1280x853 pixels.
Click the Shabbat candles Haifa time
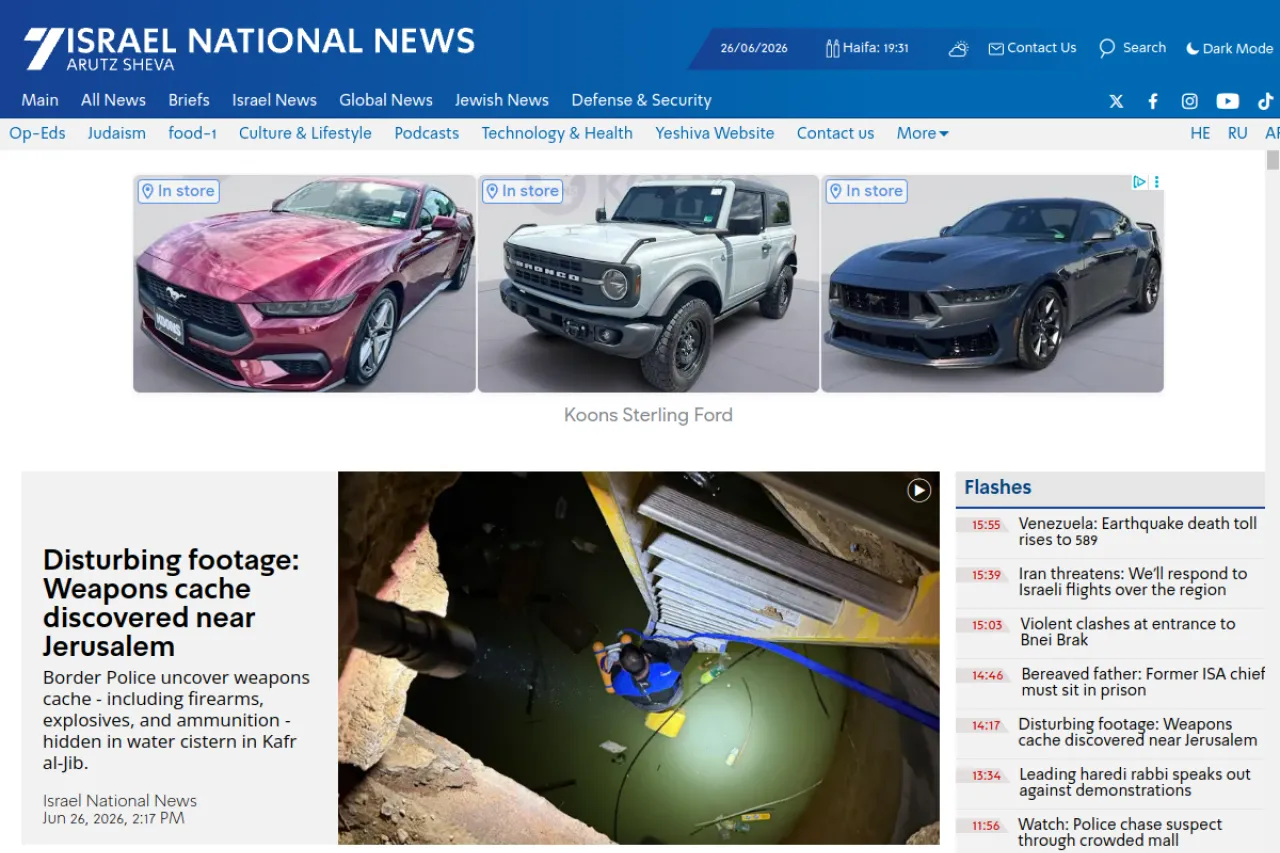[x=867, y=48]
